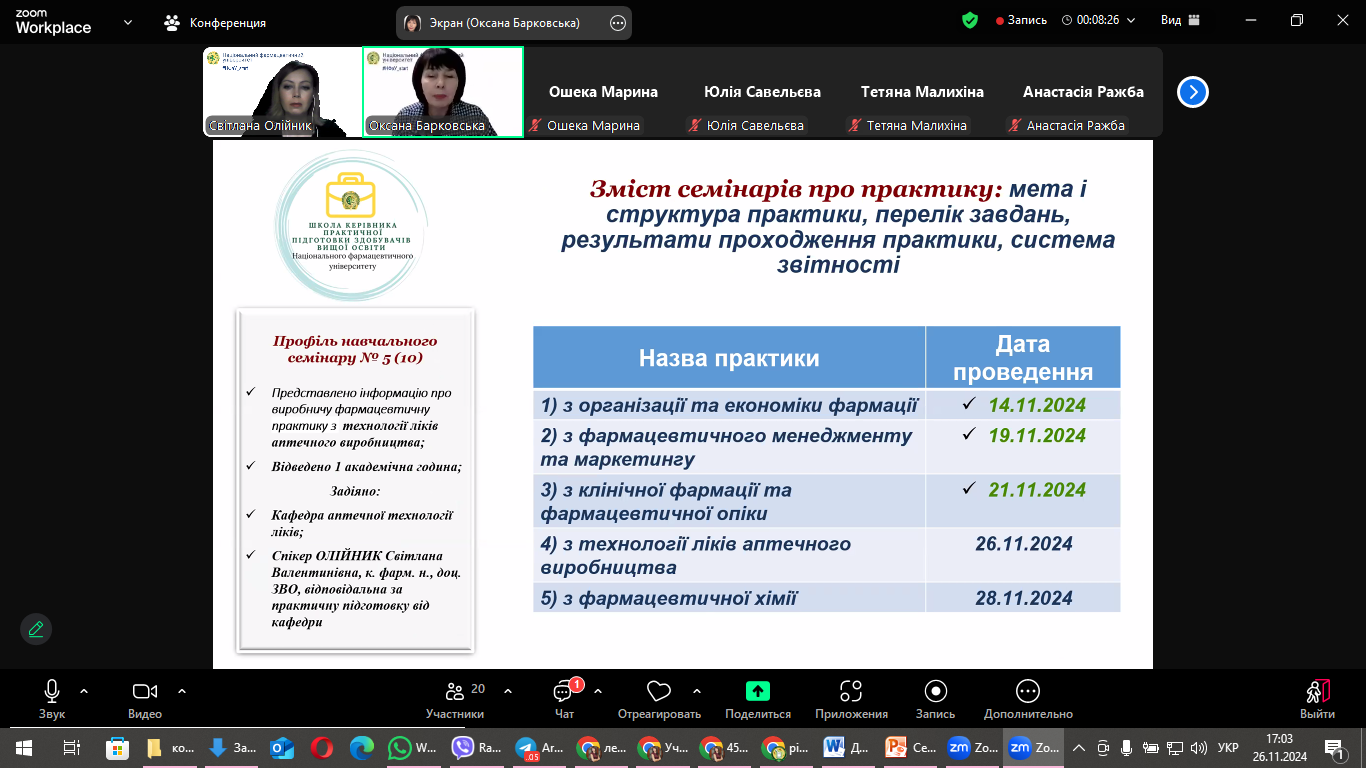Select the Юлія Савельєва participant tile

(x=763, y=92)
